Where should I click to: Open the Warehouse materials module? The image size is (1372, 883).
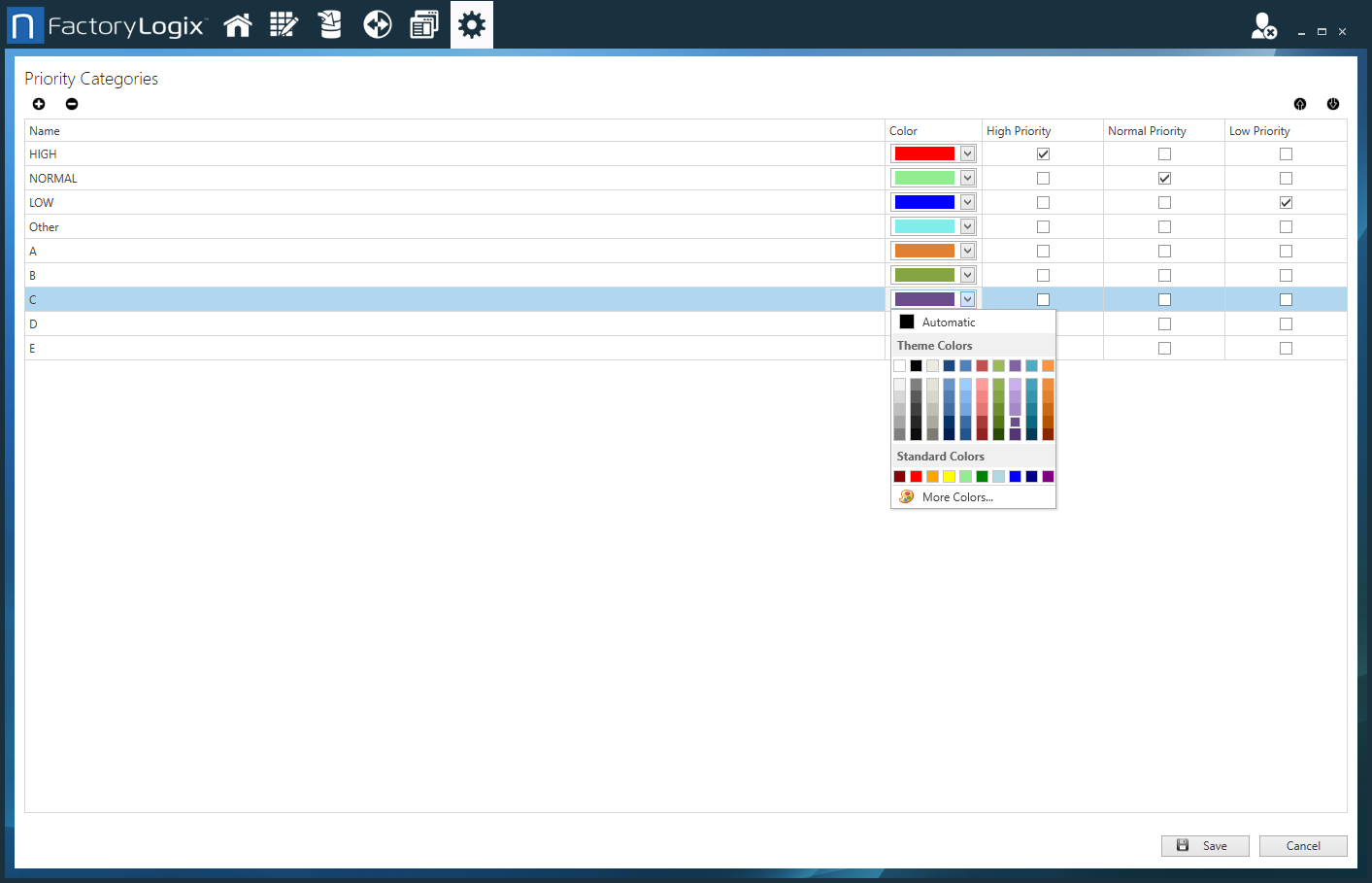[x=330, y=24]
